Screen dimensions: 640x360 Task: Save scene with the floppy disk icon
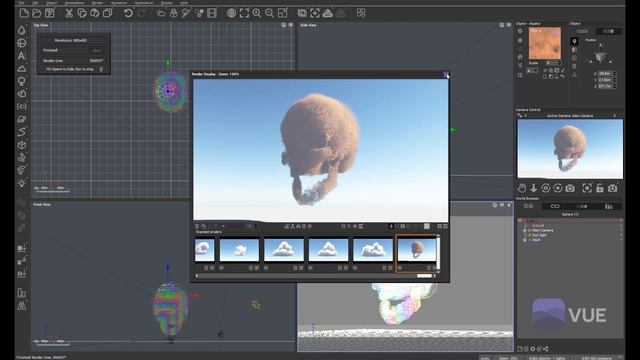49,13
